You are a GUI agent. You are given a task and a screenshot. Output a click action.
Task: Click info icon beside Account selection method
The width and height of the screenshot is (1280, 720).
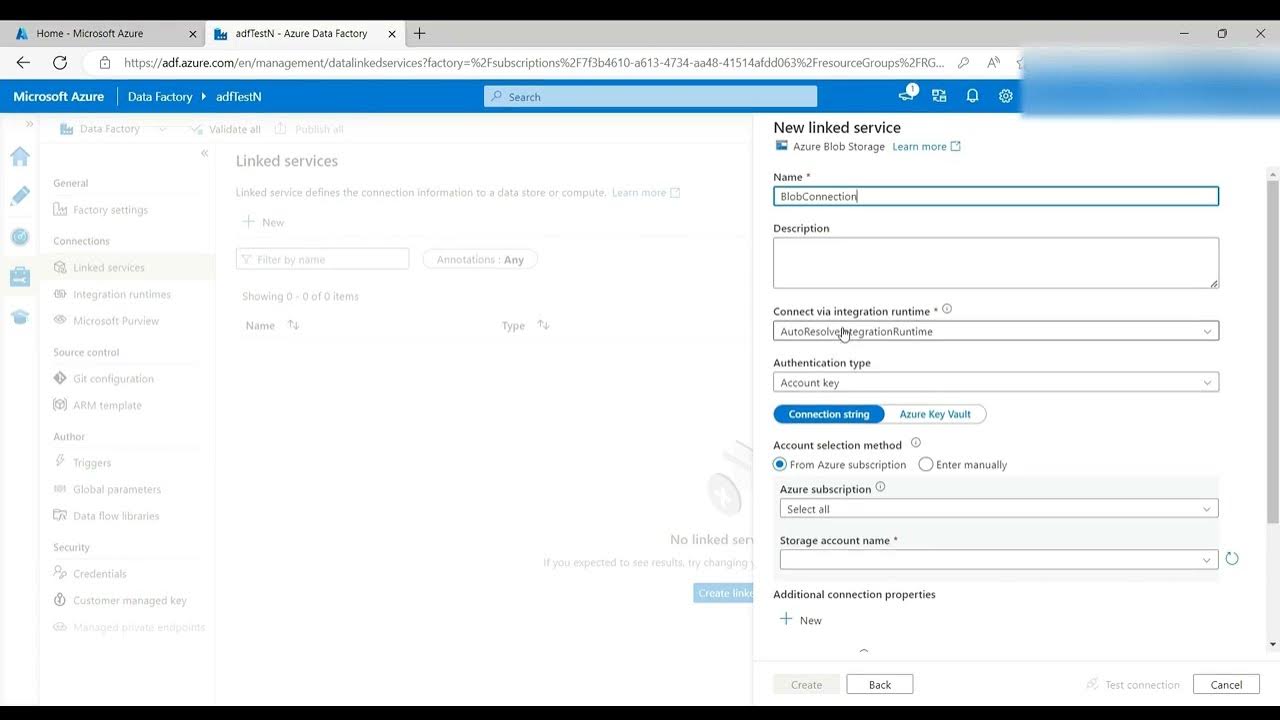(915, 443)
